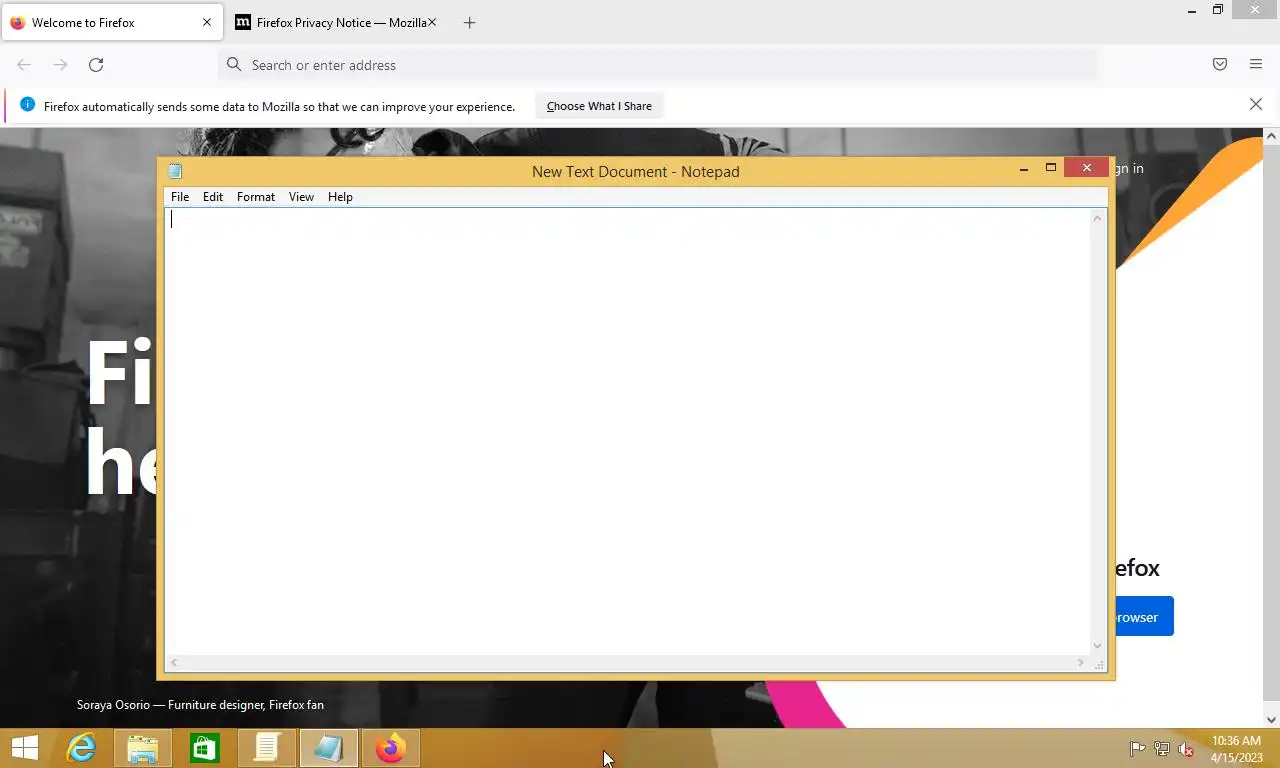Click Firefox page scrollbar down arrow

point(1271,720)
